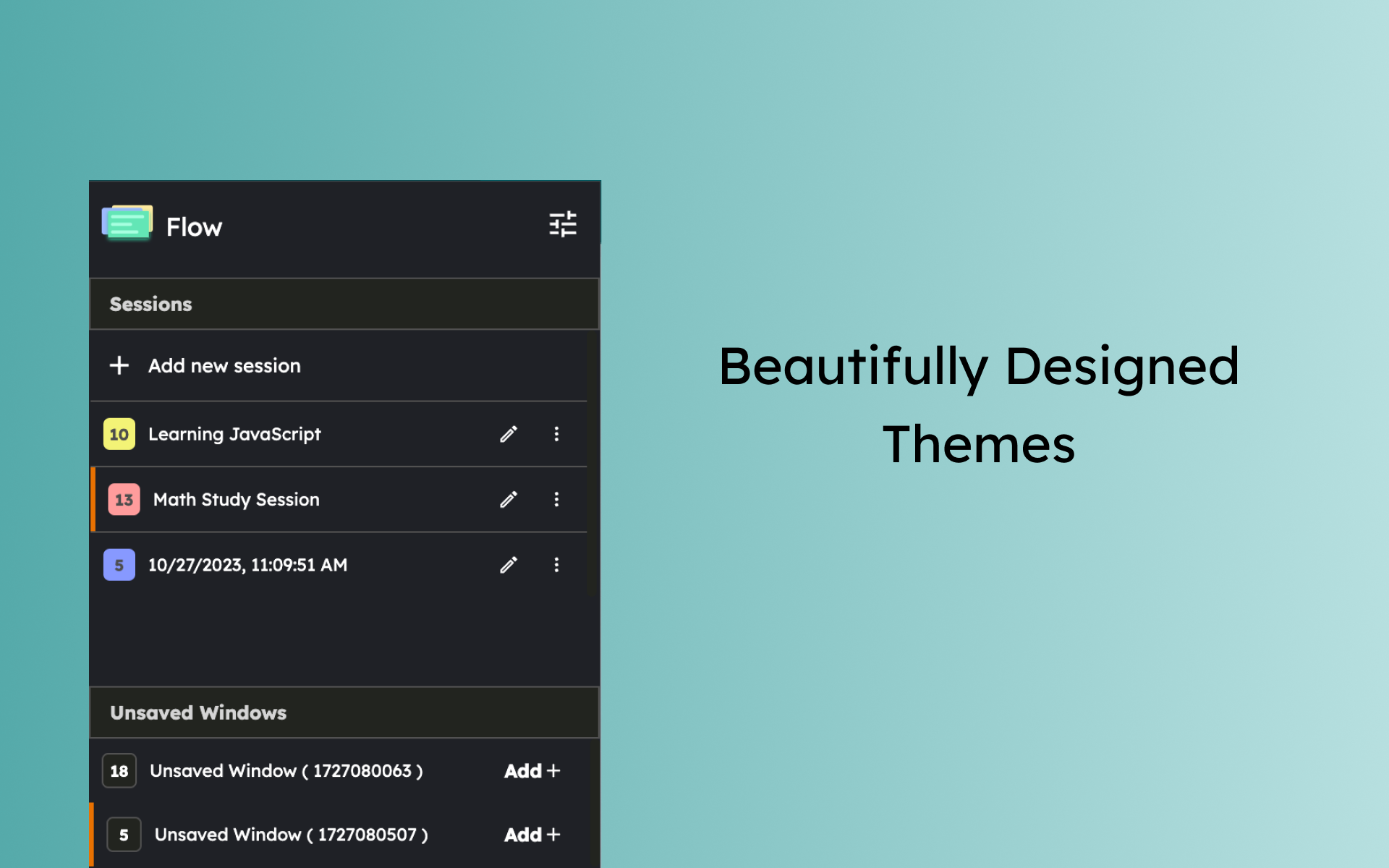The height and width of the screenshot is (868, 1389).
Task: Click purple 5 tab count badge
Action: coord(119,565)
